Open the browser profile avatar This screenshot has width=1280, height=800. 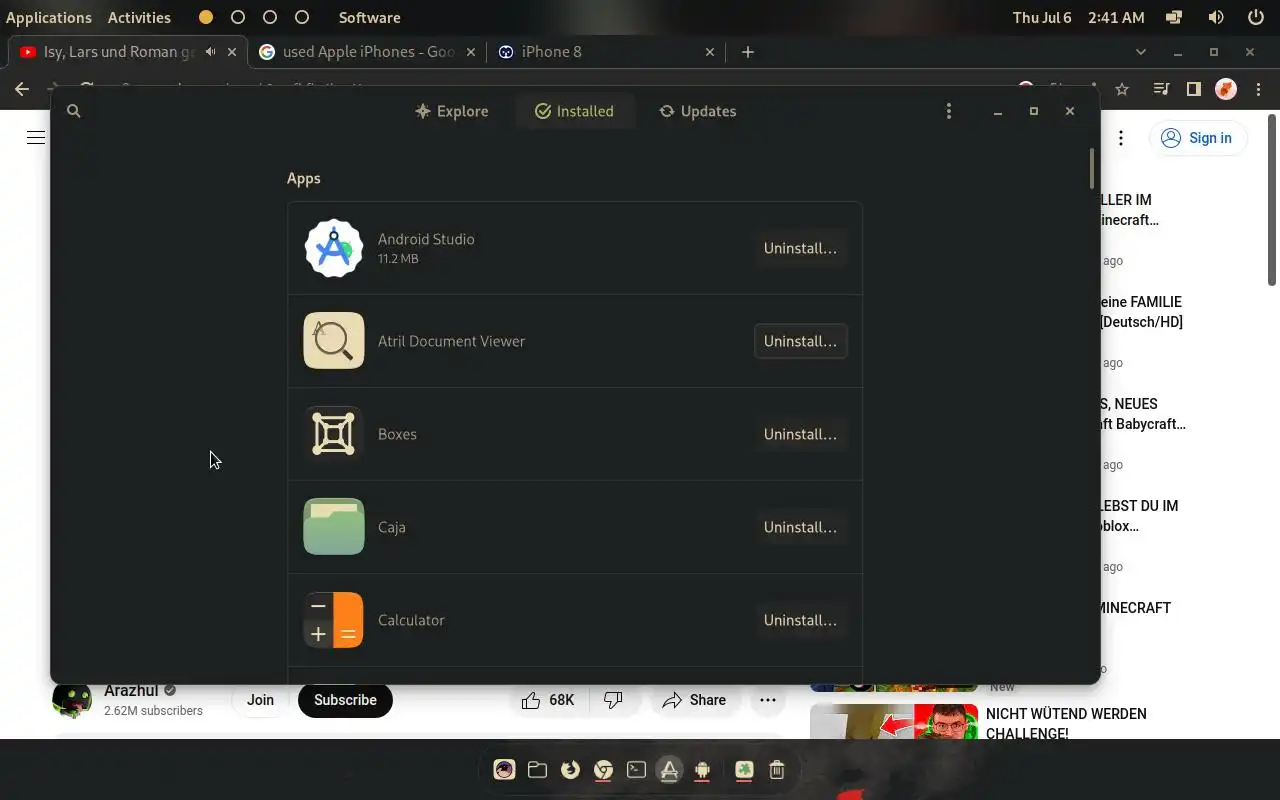point(1226,89)
